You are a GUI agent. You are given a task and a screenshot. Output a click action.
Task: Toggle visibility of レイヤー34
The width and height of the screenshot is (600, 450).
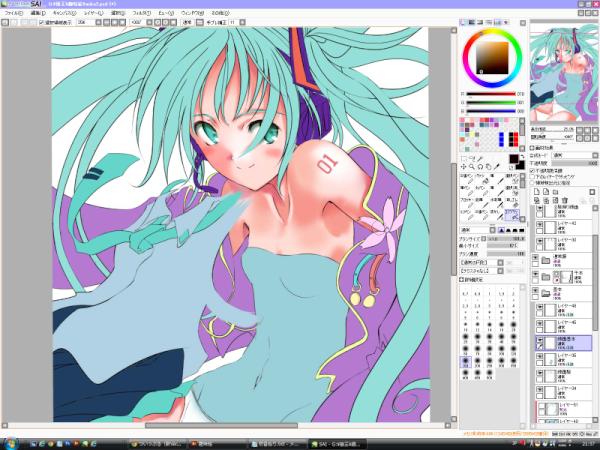coord(540,390)
